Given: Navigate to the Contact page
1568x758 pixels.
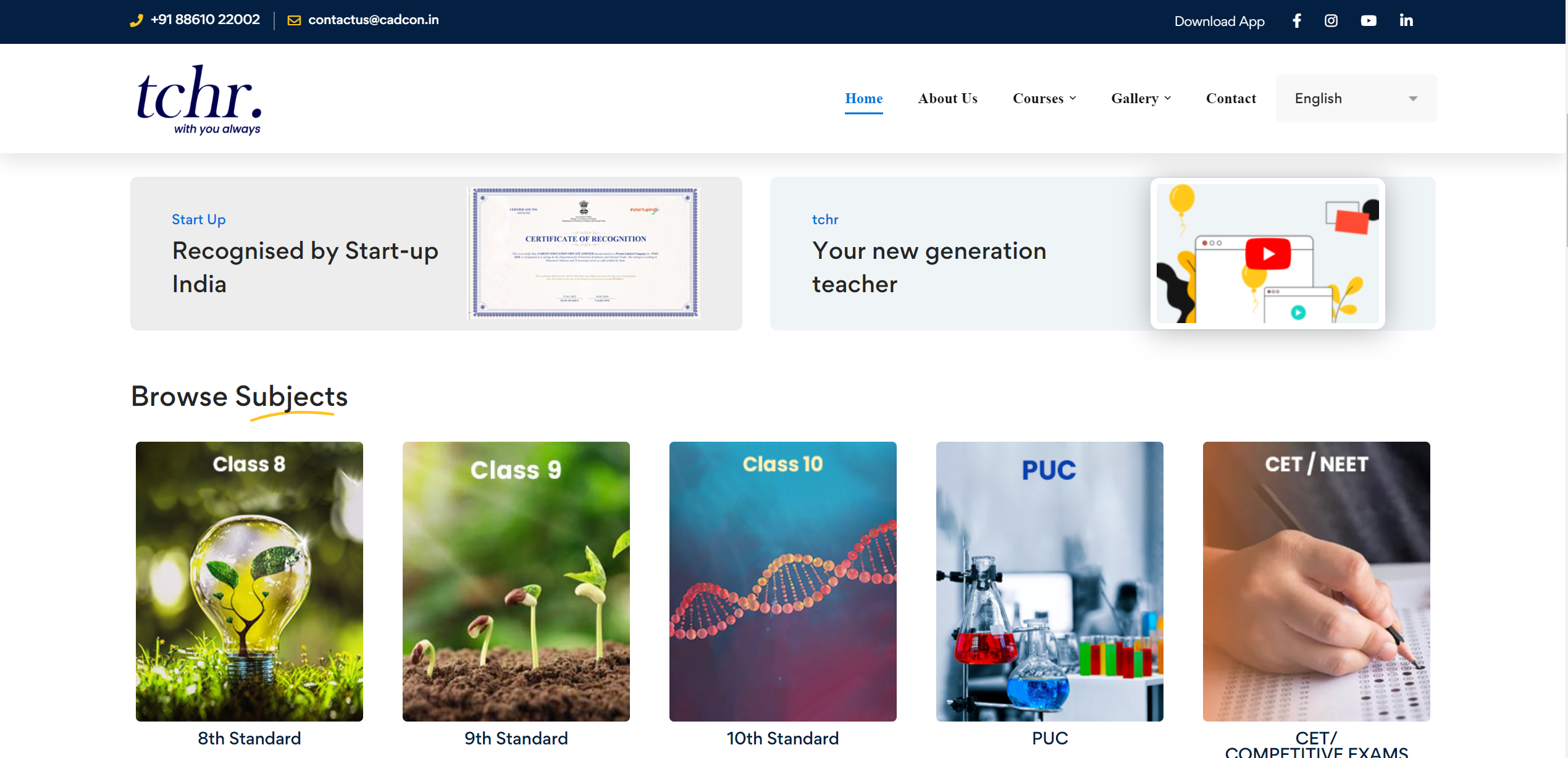Looking at the screenshot, I should (1230, 99).
